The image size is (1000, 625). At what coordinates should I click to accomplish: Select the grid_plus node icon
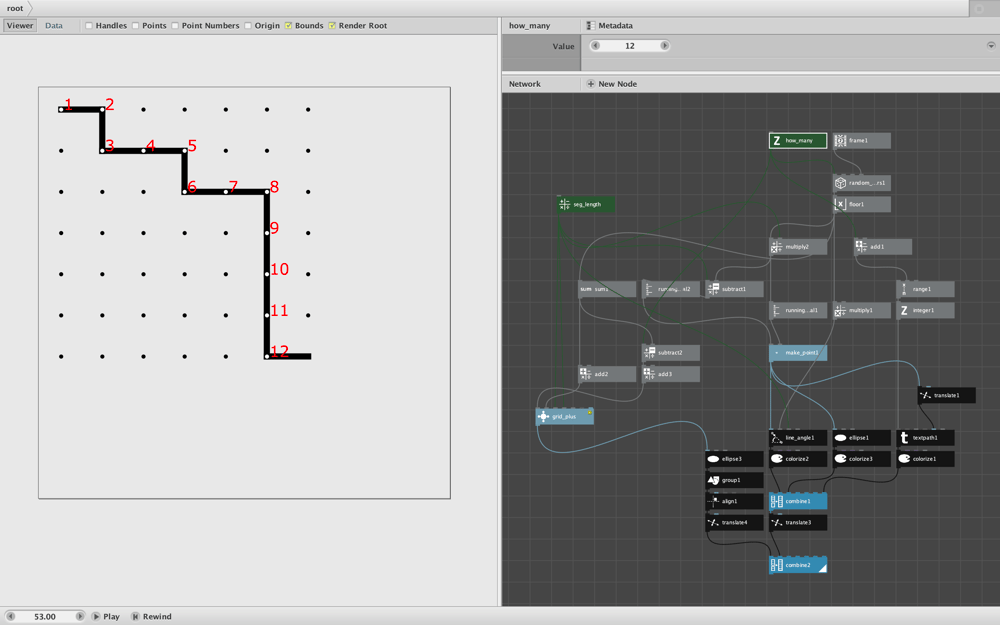(x=543, y=416)
